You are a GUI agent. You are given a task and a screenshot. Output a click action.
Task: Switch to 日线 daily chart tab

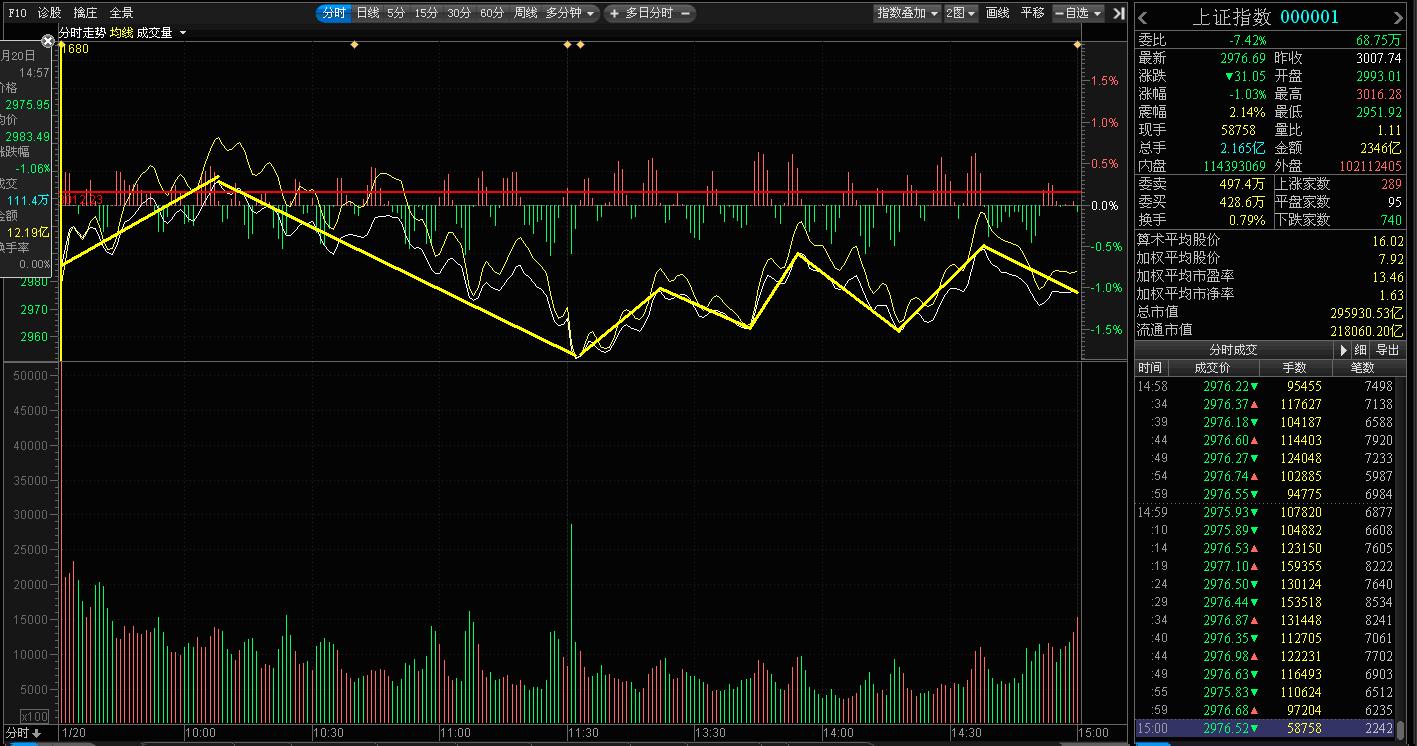pos(368,13)
